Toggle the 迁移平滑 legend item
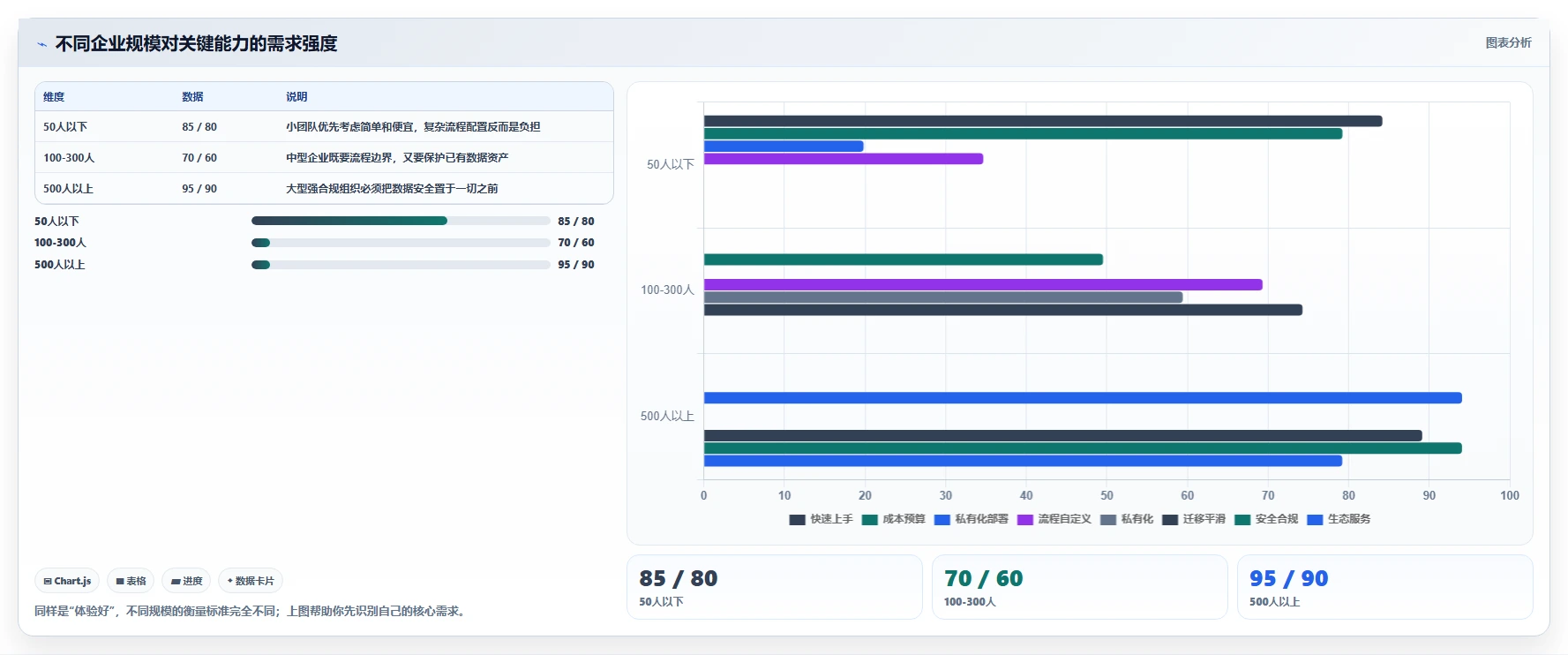This screenshot has height=655, width=1568. coord(1193,519)
